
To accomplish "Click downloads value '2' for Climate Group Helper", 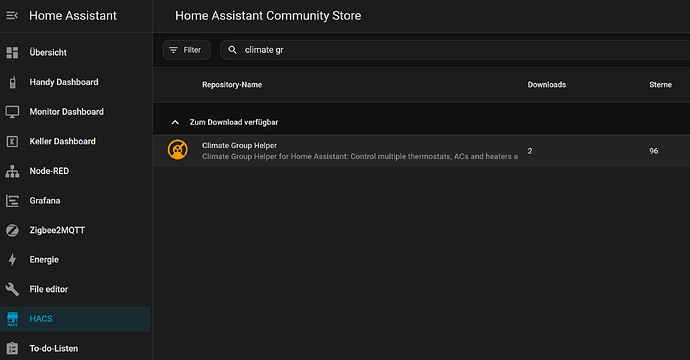I will [530, 151].
